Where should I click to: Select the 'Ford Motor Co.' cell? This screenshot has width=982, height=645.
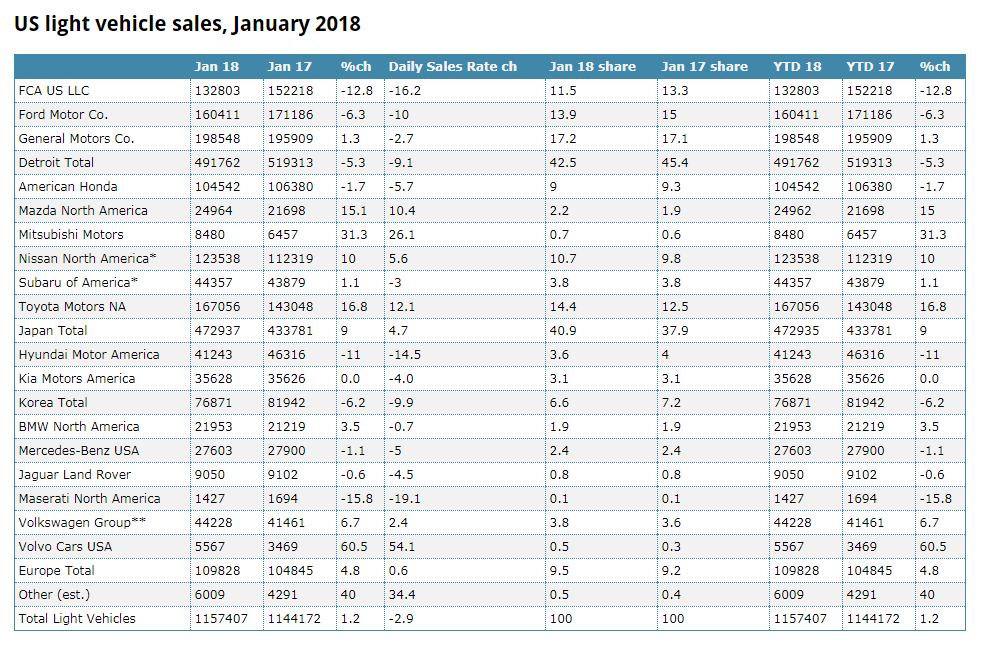[63, 114]
